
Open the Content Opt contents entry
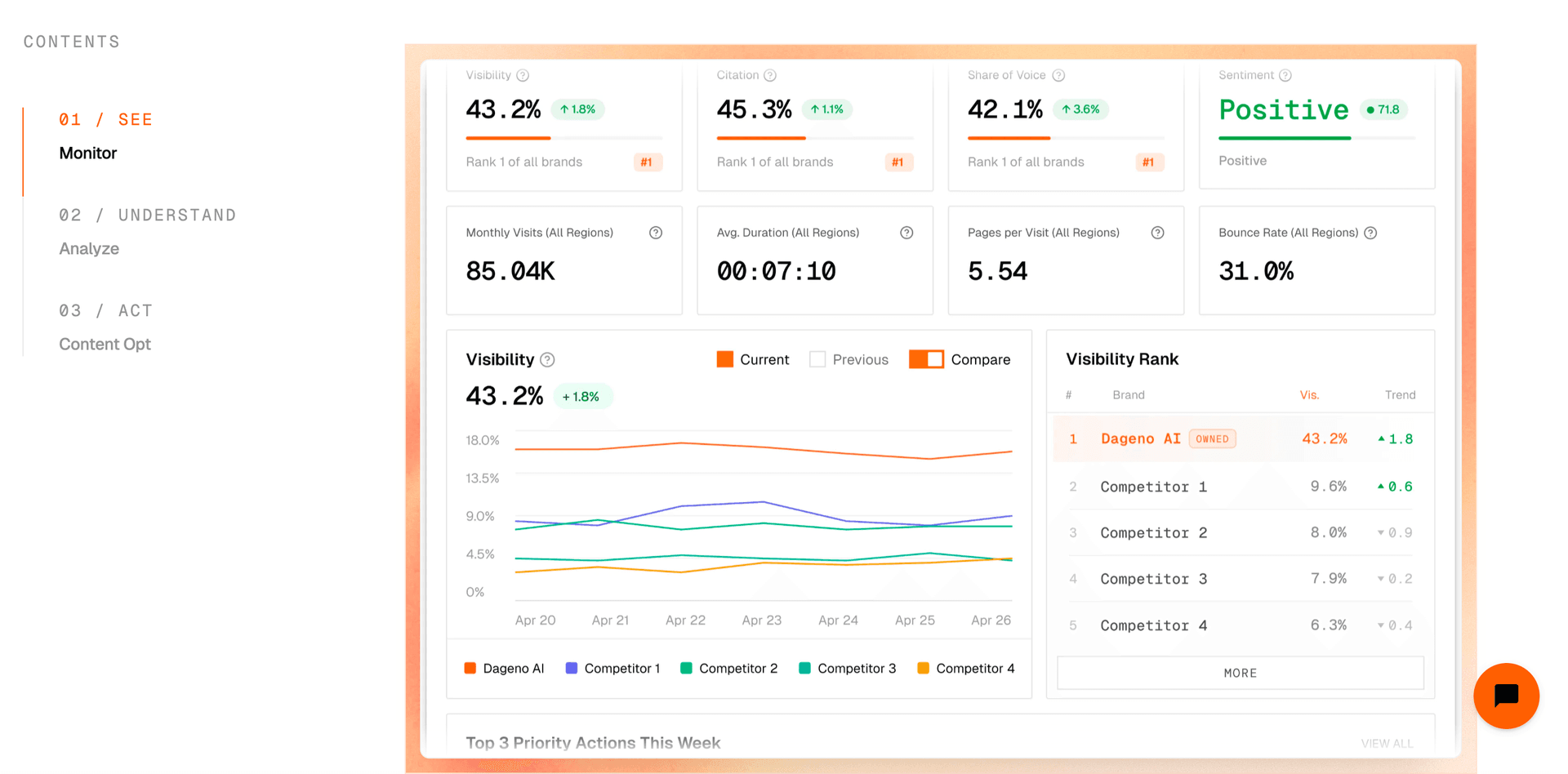click(x=105, y=344)
